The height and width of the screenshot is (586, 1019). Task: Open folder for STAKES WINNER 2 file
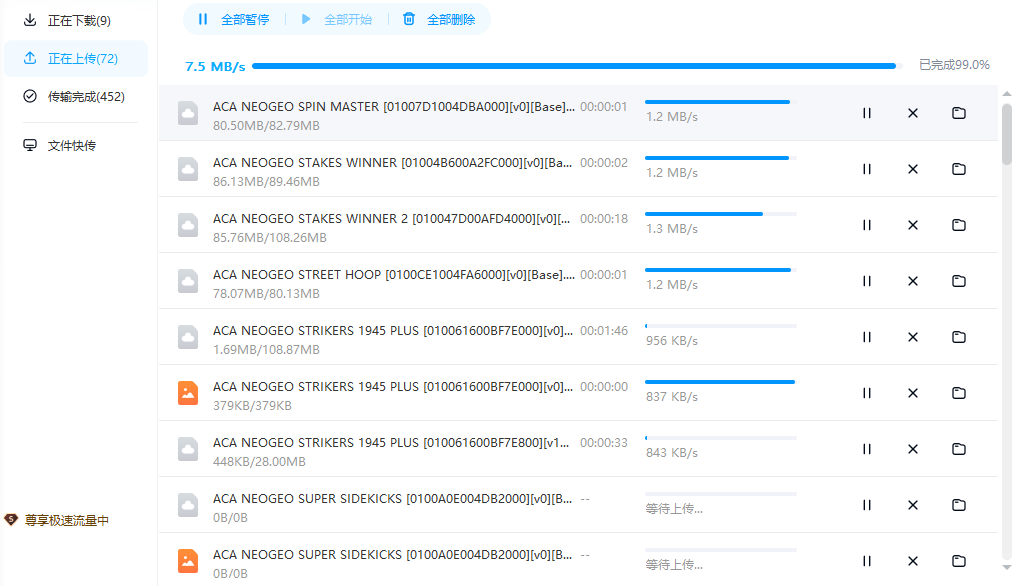pyautogui.click(x=959, y=225)
